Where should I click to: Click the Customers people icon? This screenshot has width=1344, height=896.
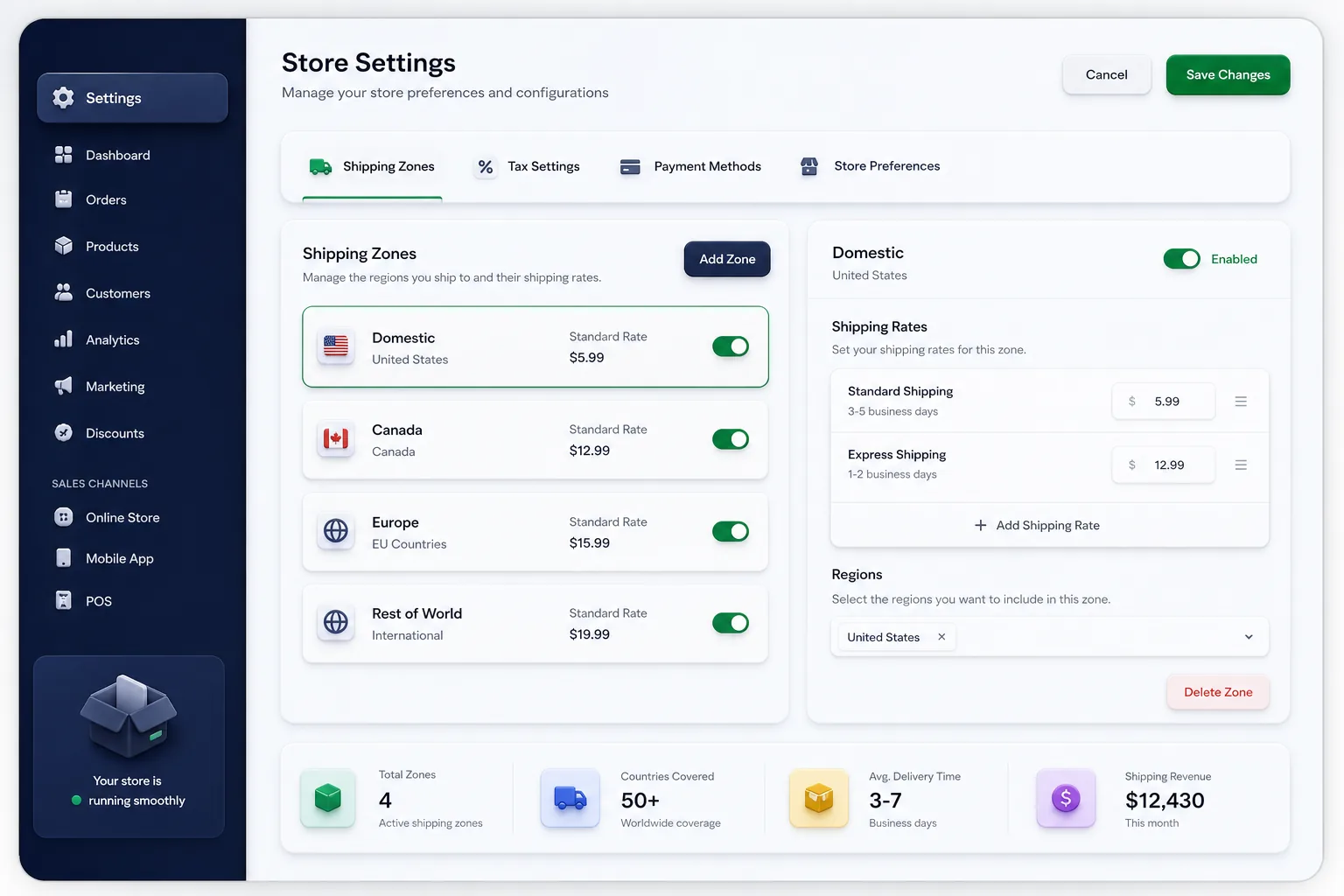[x=64, y=293]
